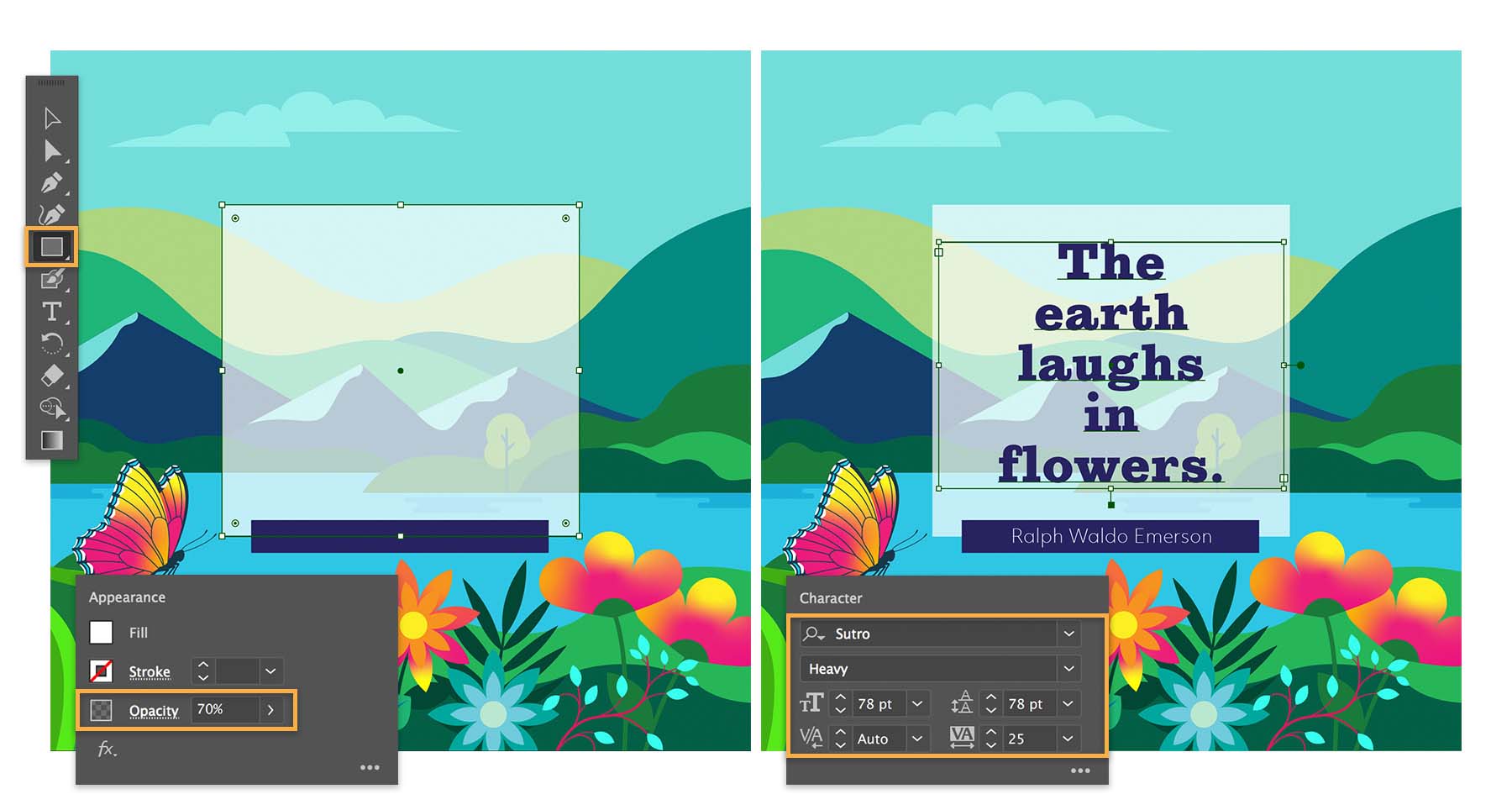Click the navy bar under left rectangle
This screenshot has height=810, width=1512.
tap(400, 537)
